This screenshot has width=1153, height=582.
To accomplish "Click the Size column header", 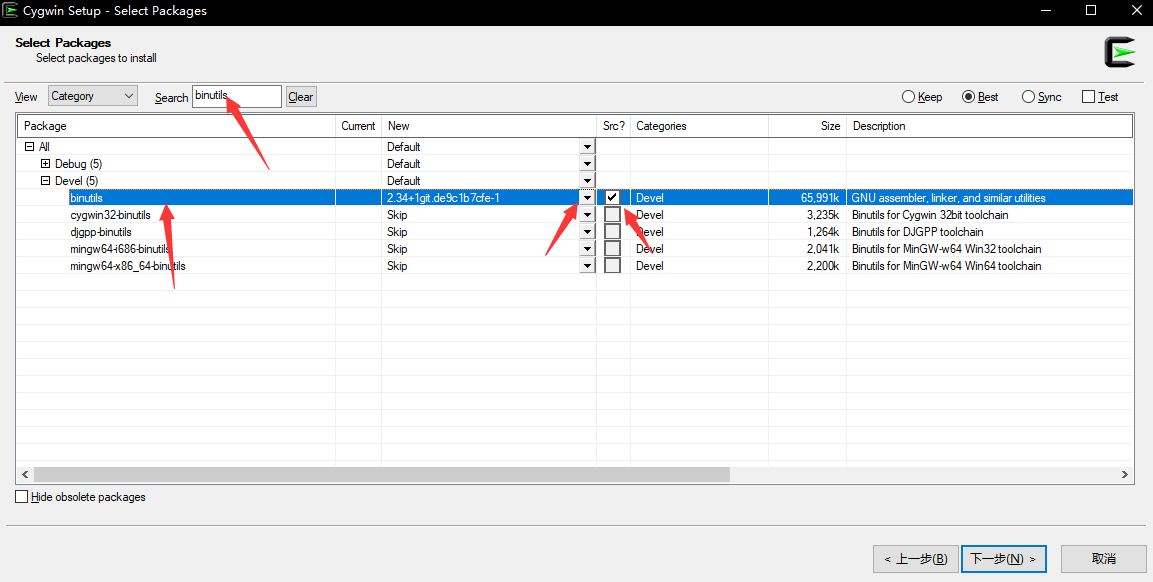I will click(807, 126).
